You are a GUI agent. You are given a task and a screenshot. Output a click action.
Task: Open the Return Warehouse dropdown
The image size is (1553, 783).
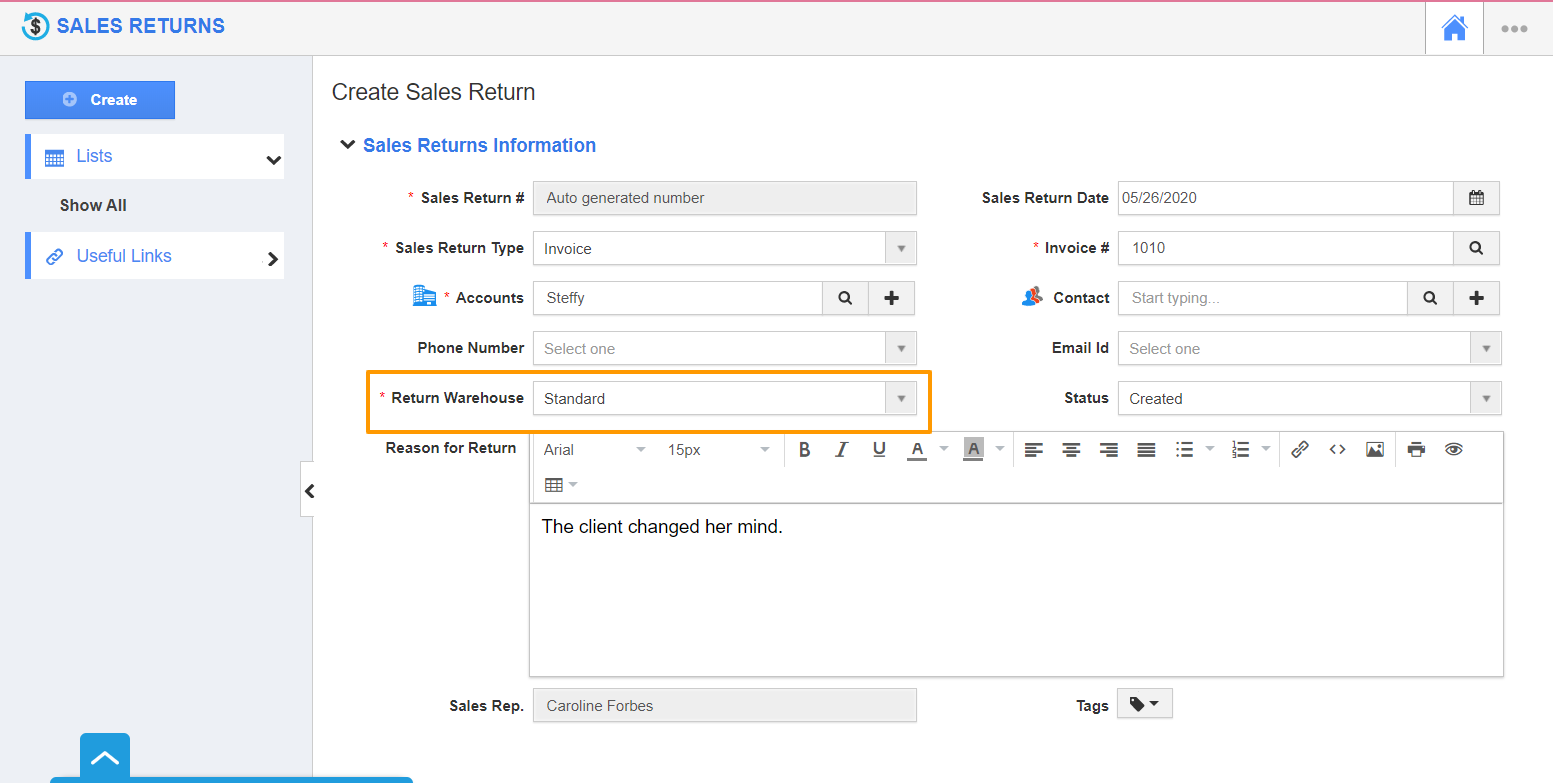click(900, 399)
